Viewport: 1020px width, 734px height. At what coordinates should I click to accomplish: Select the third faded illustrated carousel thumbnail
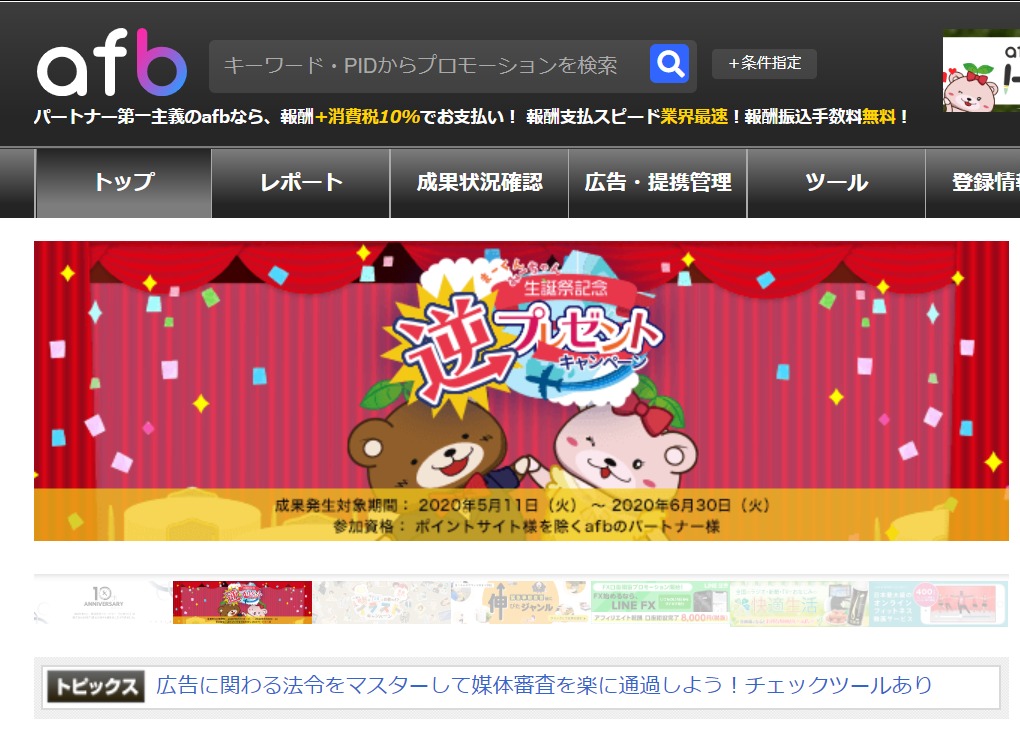coord(382,603)
